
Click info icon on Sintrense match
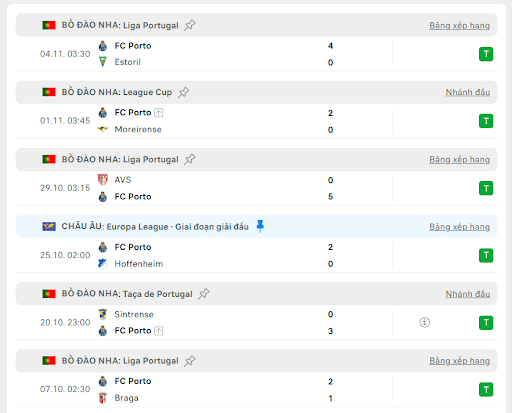point(424,322)
